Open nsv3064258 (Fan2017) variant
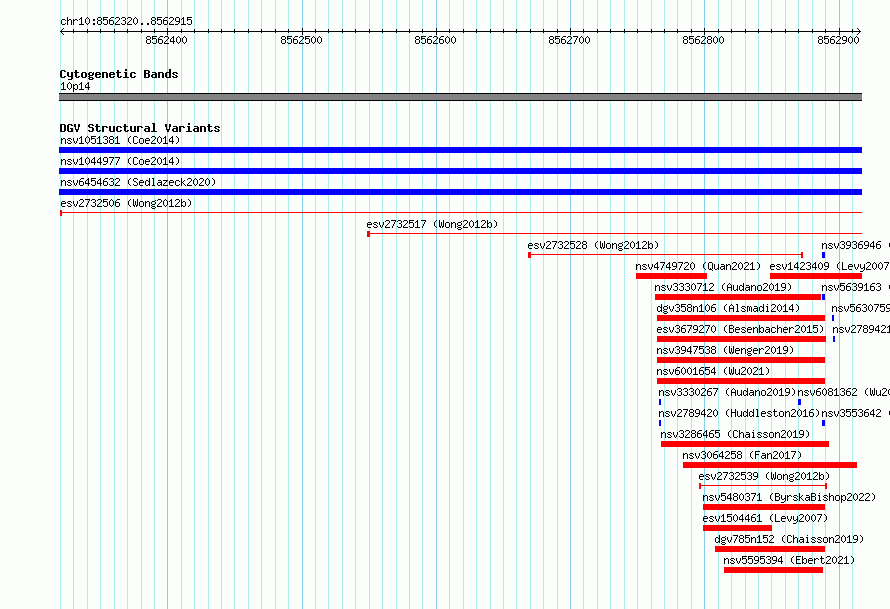Image resolution: width=890 pixels, height=609 pixels. [x=742, y=455]
